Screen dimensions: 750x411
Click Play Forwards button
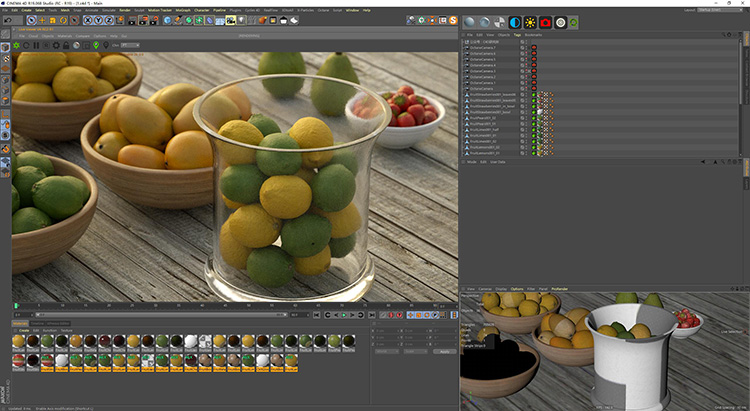[x=344, y=315]
